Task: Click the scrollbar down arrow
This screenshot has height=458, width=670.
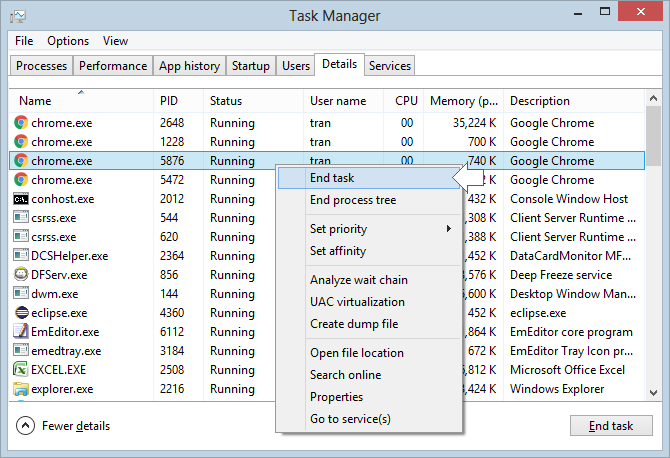Action: pos(653,393)
